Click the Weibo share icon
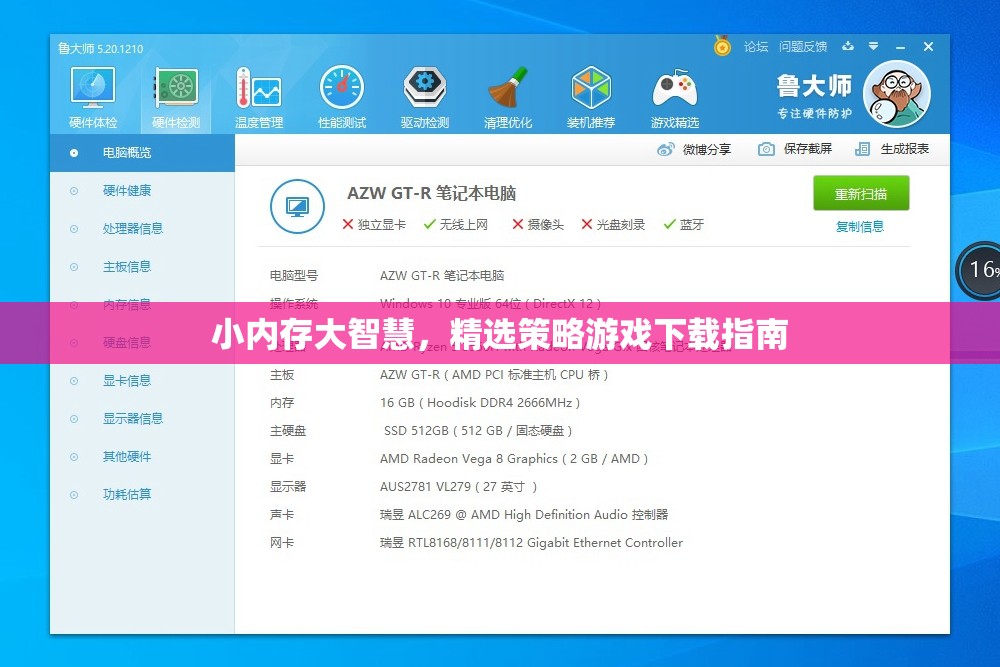 [666, 149]
